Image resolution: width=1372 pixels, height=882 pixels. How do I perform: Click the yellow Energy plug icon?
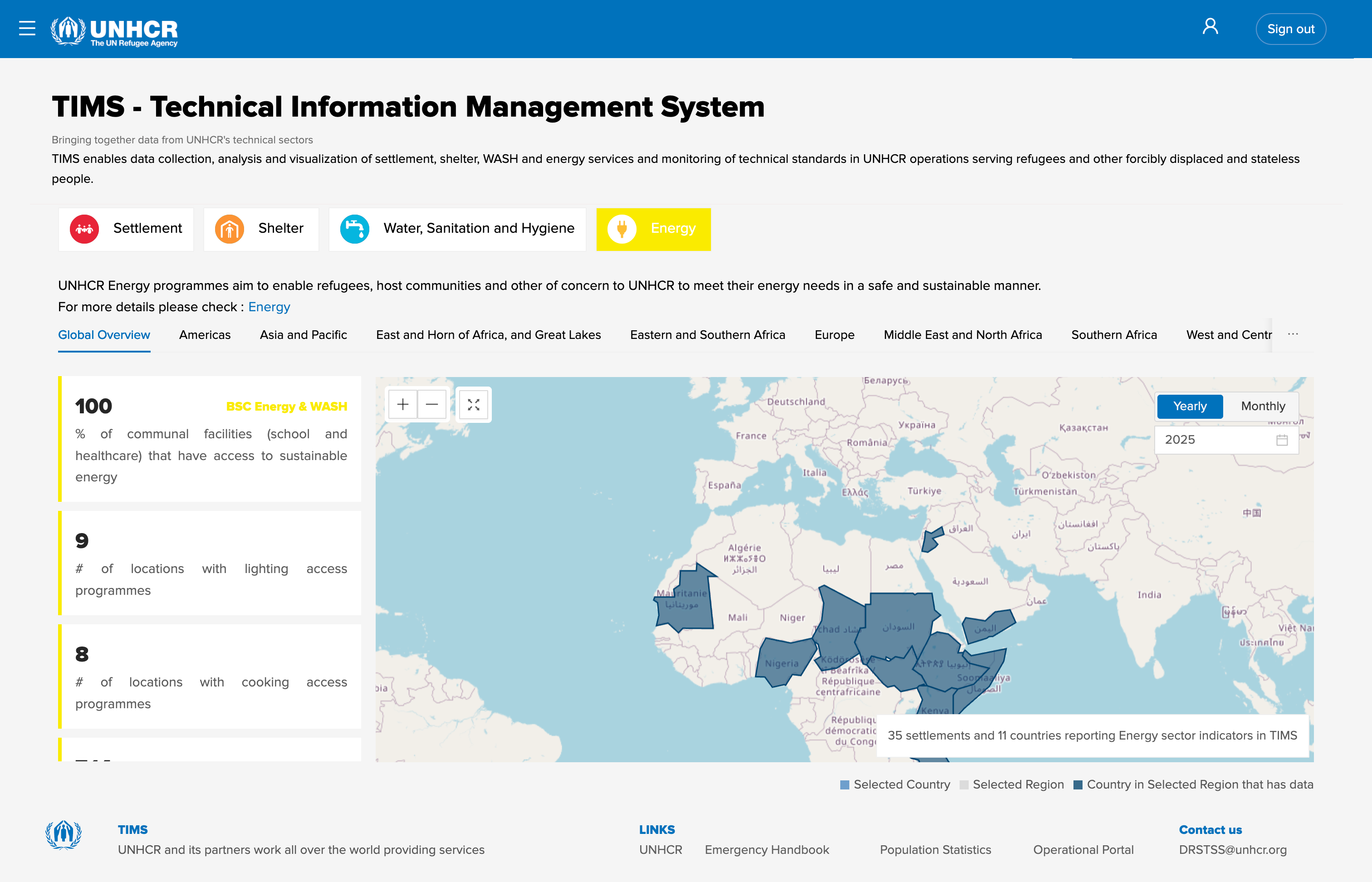click(x=622, y=229)
